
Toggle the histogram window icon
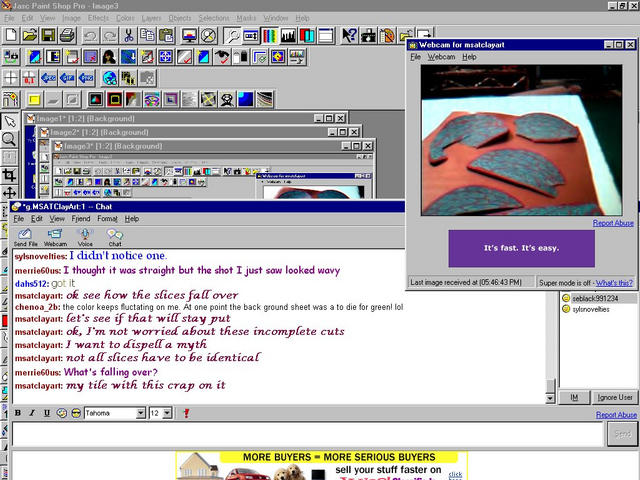(288, 36)
